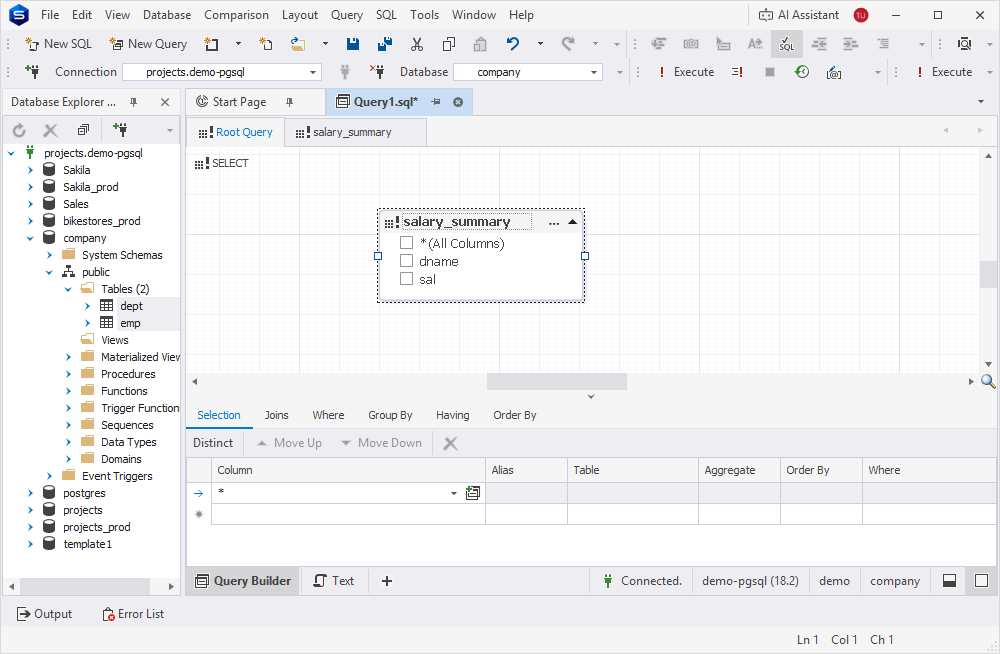Click the New Query toolbar button
Viewport: 1000px width, 654px height.
click(x=148, y=44)
